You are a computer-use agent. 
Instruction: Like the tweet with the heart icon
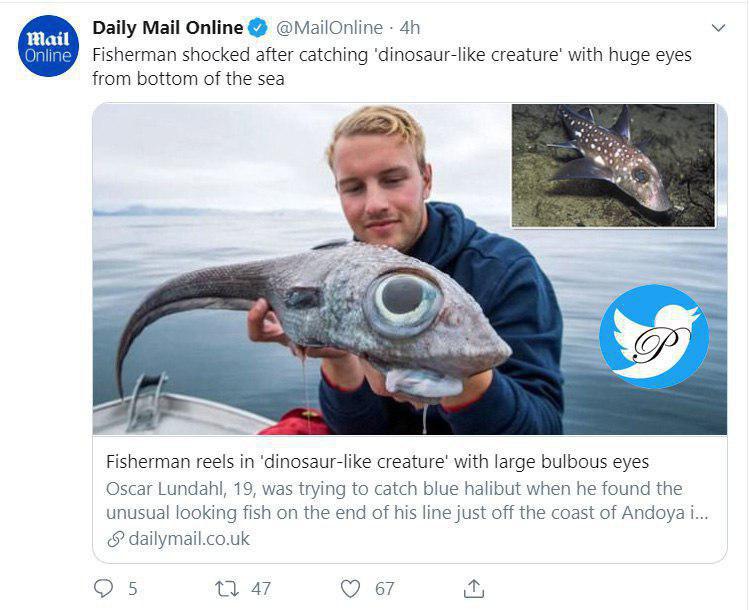click(350, 589)
